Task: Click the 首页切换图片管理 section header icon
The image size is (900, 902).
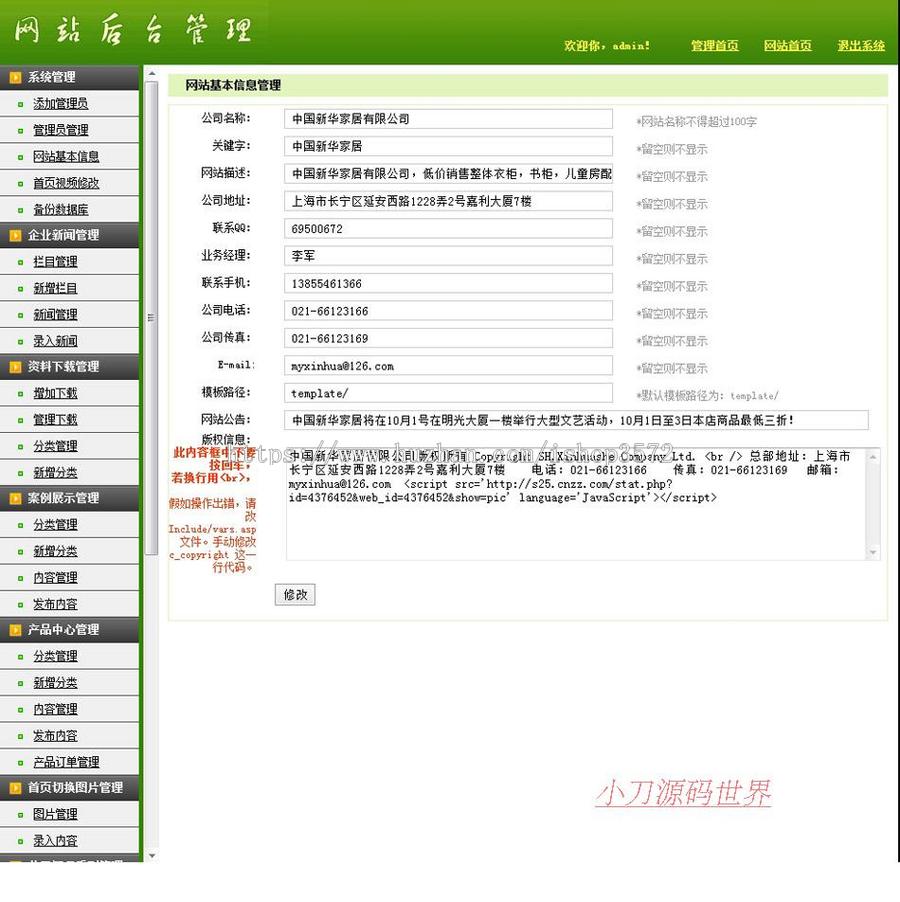Action: 15,788
